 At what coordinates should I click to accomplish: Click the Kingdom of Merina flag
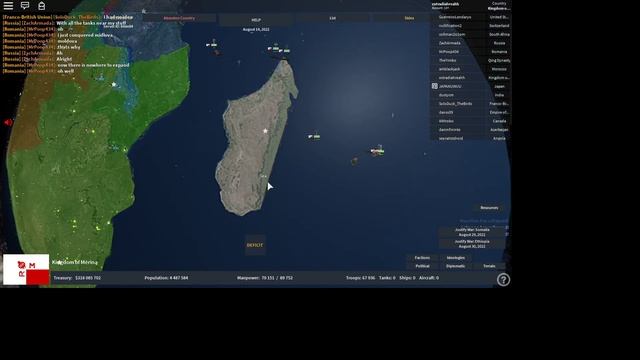point(26,269)
